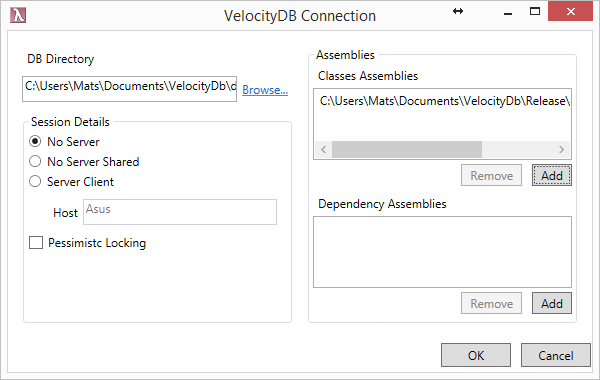
Task: Click the left scroll arrow in Classes Assemblies
Action: coord(324,149)
